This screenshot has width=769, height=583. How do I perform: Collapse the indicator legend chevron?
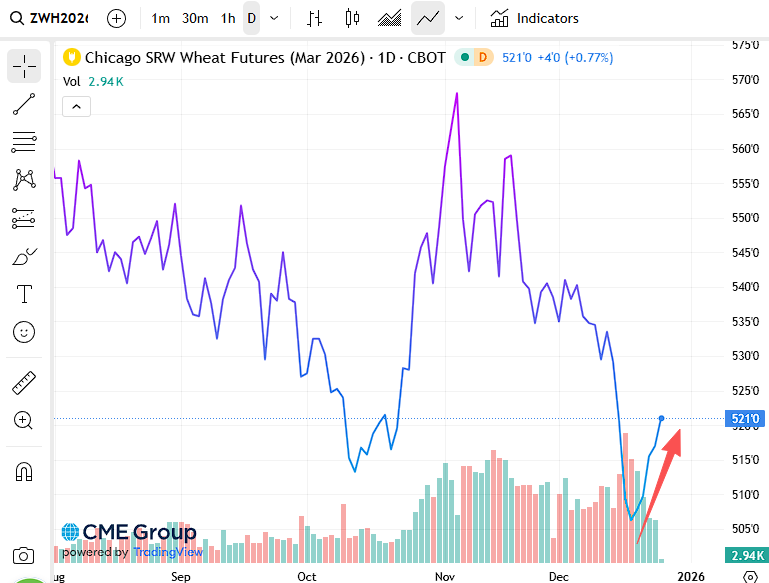click(77, 106)
